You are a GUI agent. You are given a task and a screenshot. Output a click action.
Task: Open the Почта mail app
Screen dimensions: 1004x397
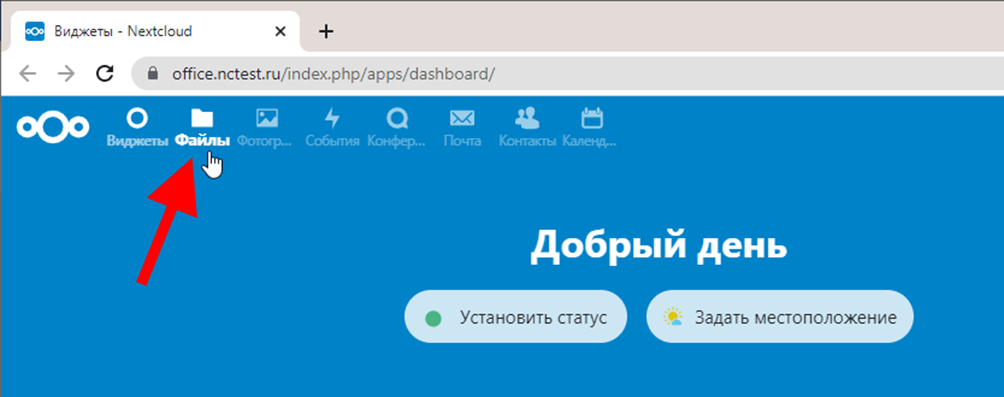click(462, 127)
